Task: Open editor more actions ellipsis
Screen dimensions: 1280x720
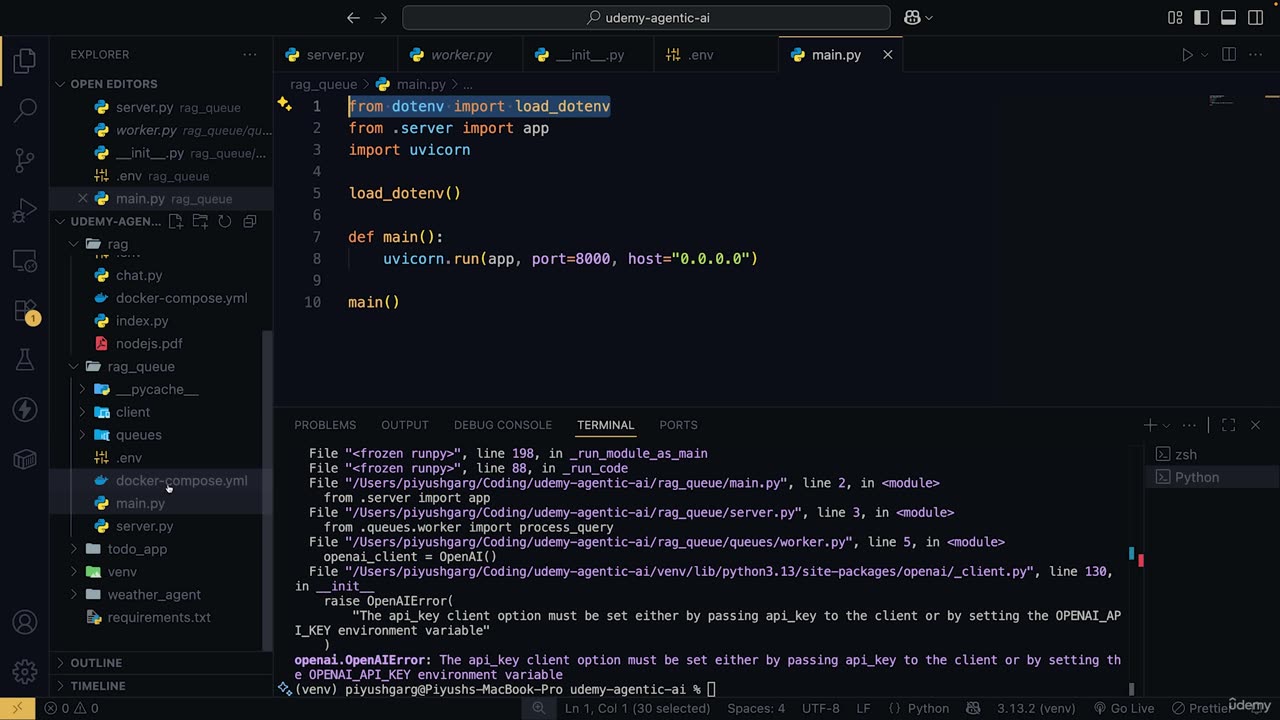Action: (1257, 55)
